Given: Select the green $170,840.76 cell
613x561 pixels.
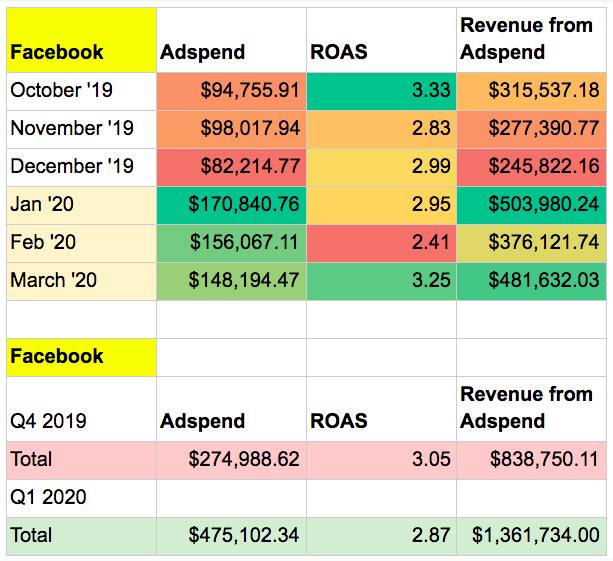Looking at the screenshot, I should (231, 205).
